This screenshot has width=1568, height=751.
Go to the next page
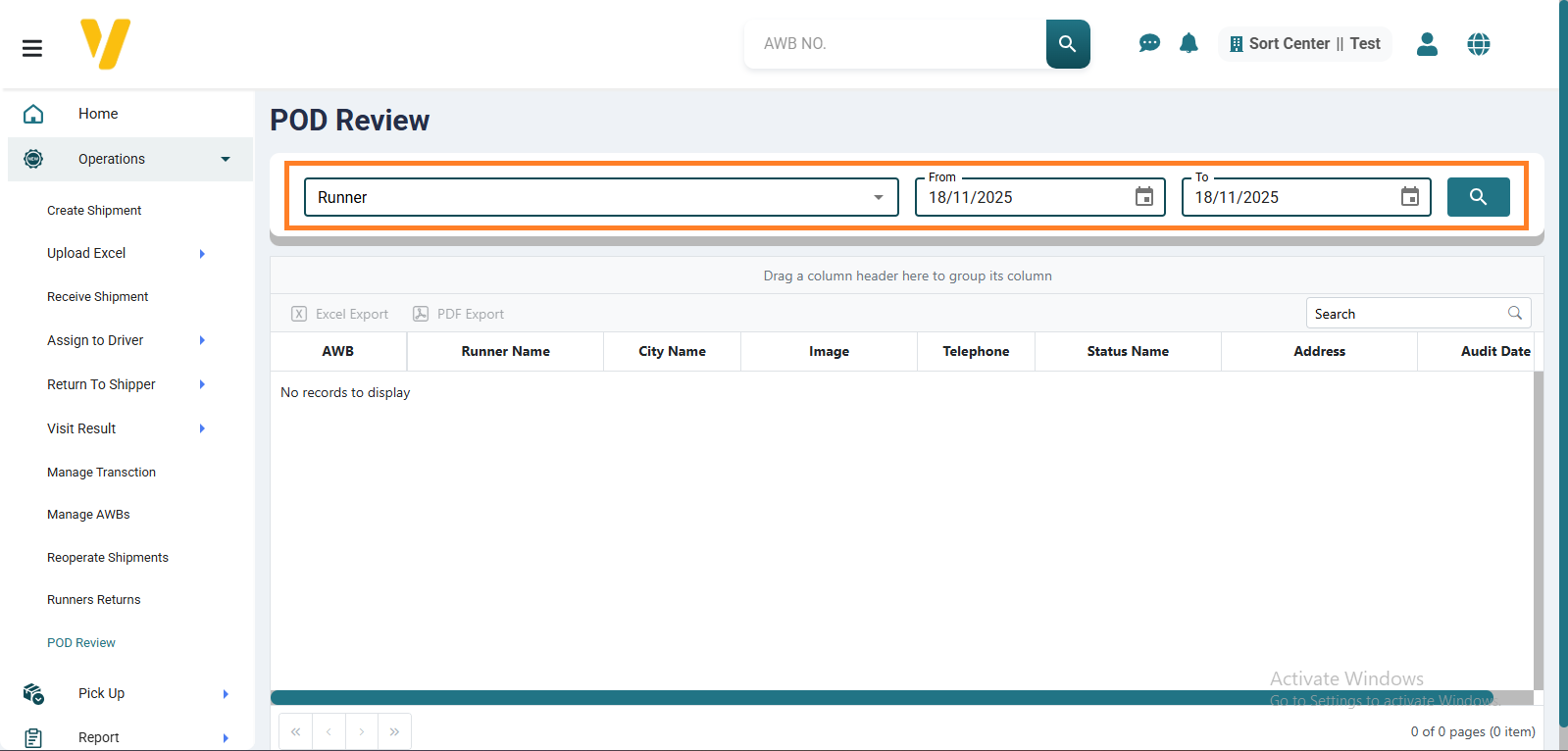362,731
